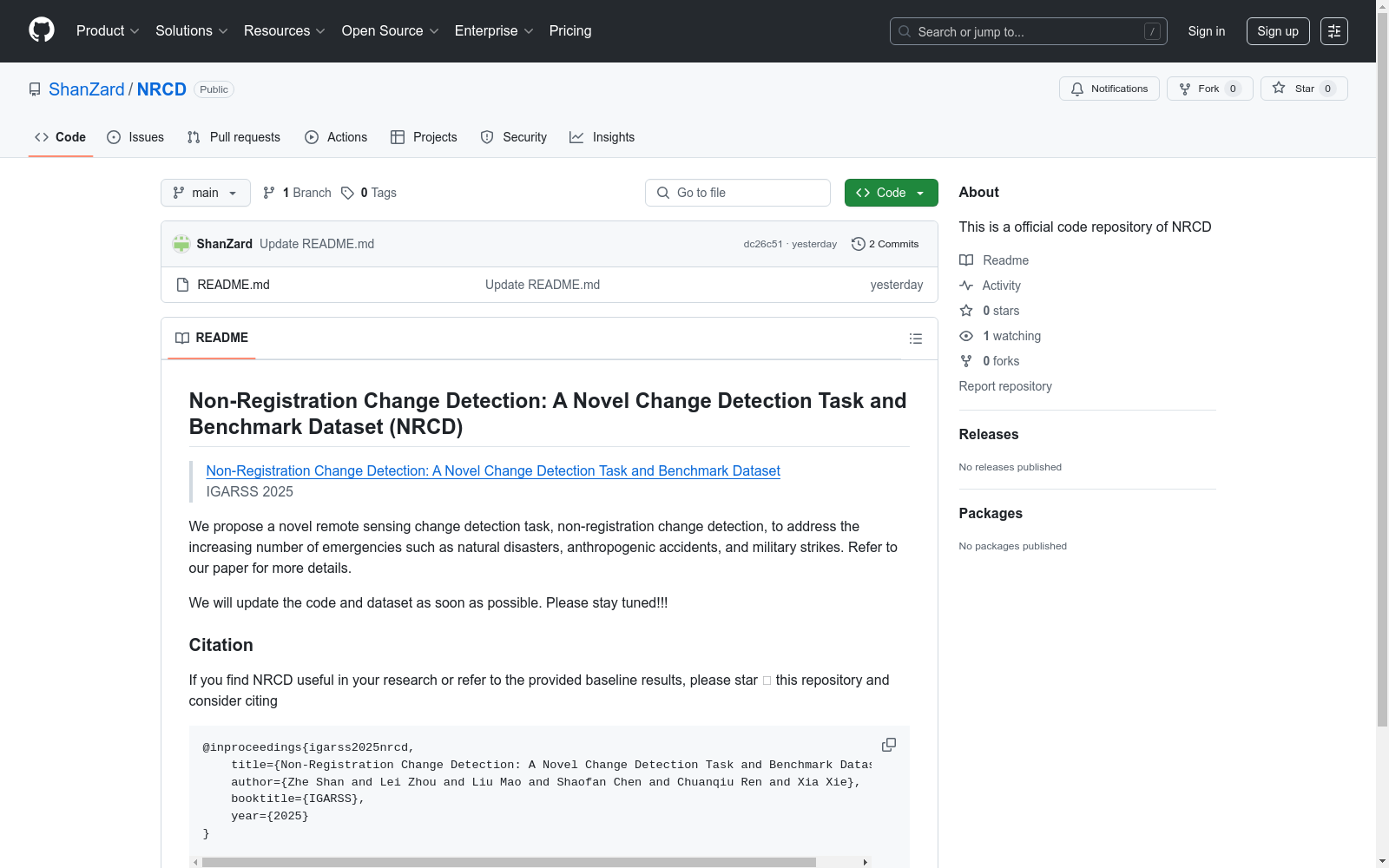This screenshot has width=1389, height=868.
Task: Click the Public badge label
Action: pyautogui.click(x=214, y=89)
